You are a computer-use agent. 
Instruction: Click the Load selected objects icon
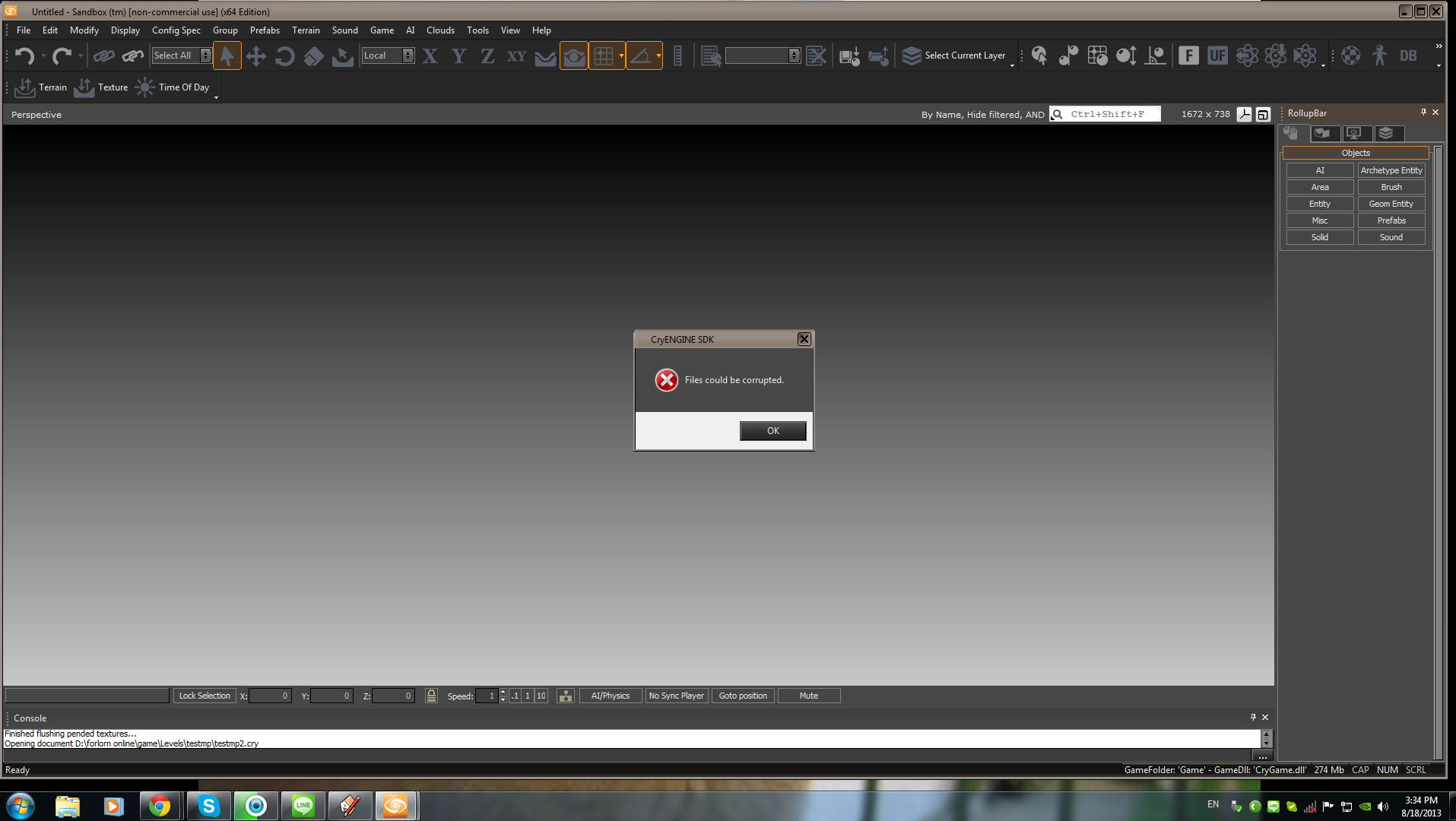pos(878,55)
